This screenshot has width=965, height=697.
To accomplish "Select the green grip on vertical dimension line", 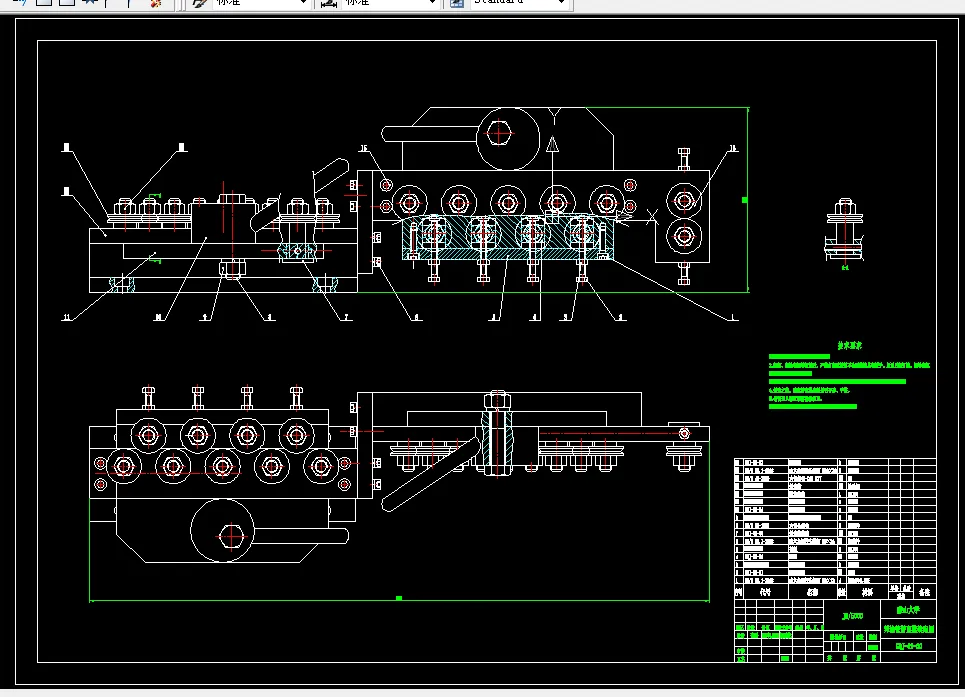I will coord(745,200).
